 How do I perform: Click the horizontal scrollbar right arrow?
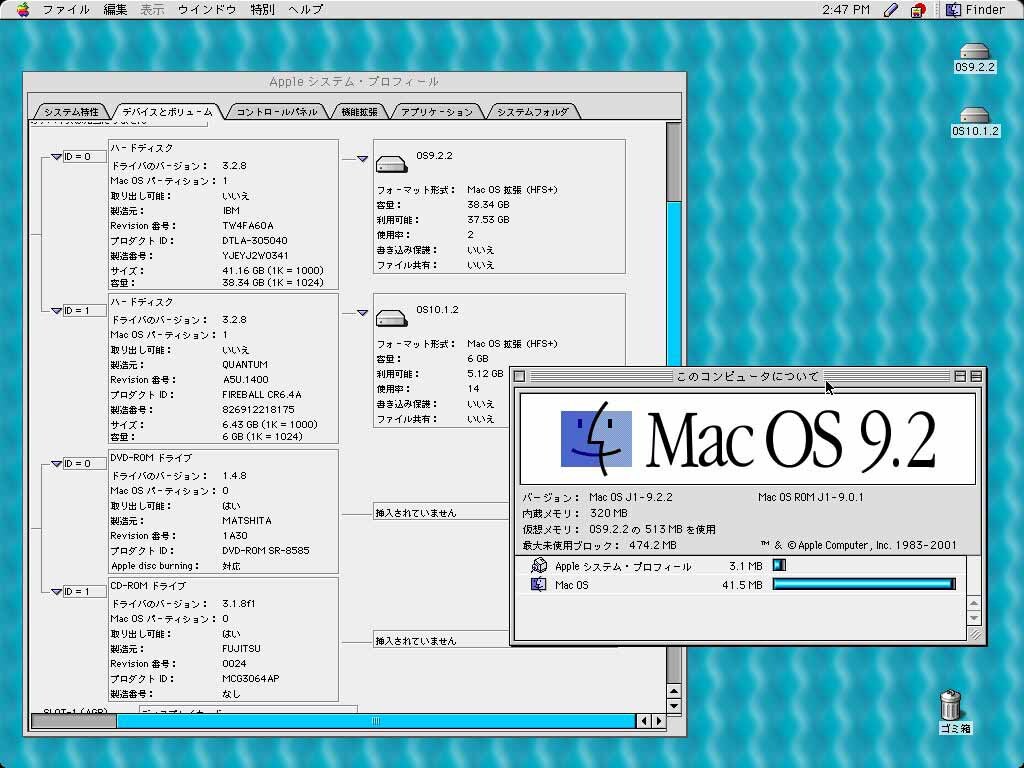tap(658, 721)
